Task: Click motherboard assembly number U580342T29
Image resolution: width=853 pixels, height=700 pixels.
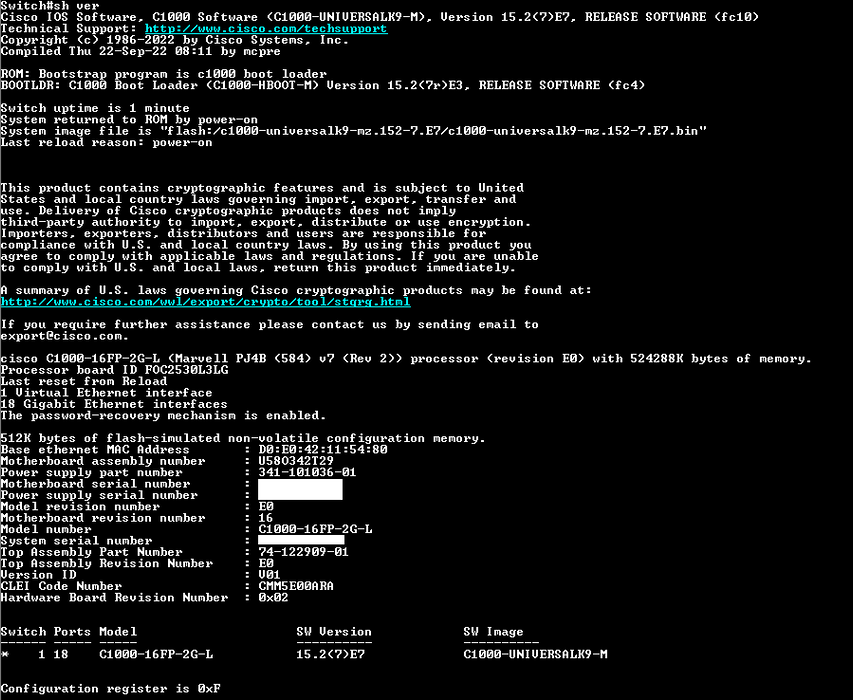Action: [x=296, y=461]
